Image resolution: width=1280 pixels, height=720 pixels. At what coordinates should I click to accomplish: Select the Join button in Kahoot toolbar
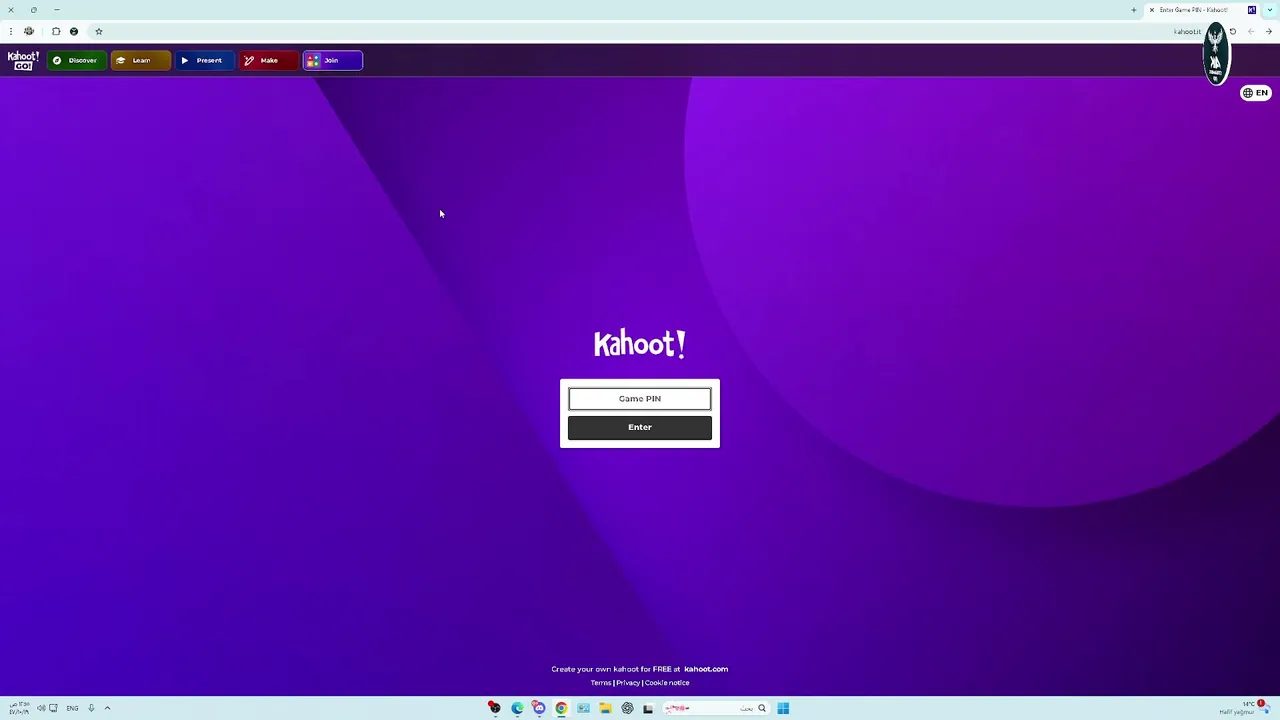click(332, 60)
